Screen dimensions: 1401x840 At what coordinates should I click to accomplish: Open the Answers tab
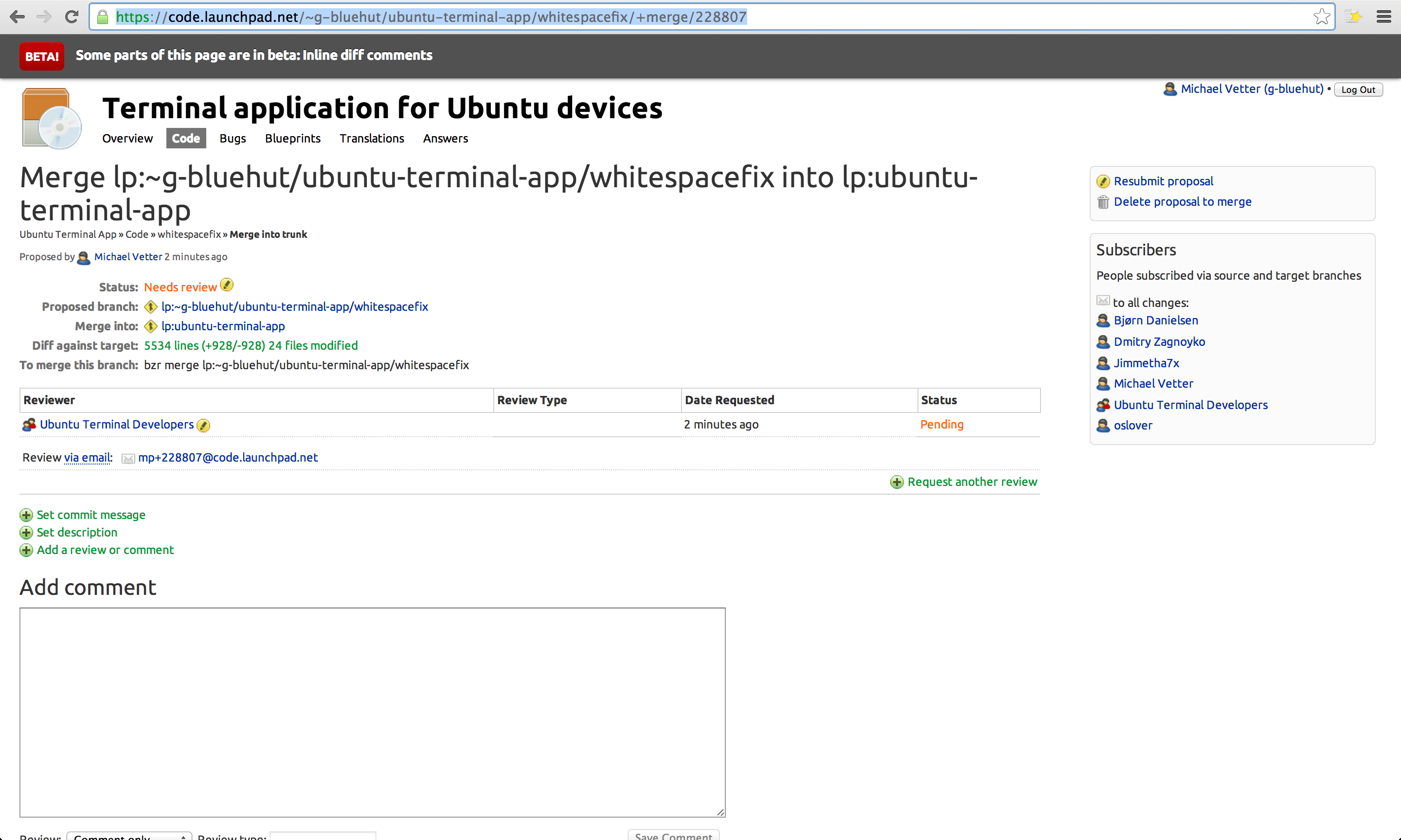[446, 139]
